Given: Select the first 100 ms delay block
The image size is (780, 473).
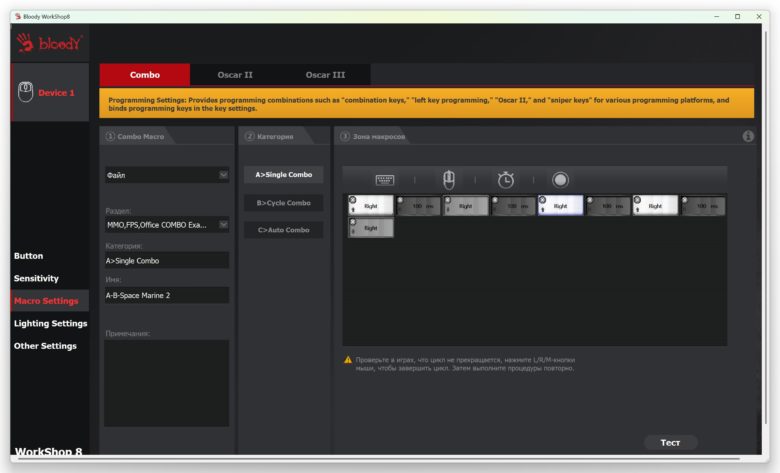Looking at the screenshot, I should click(x=418, y=205).
